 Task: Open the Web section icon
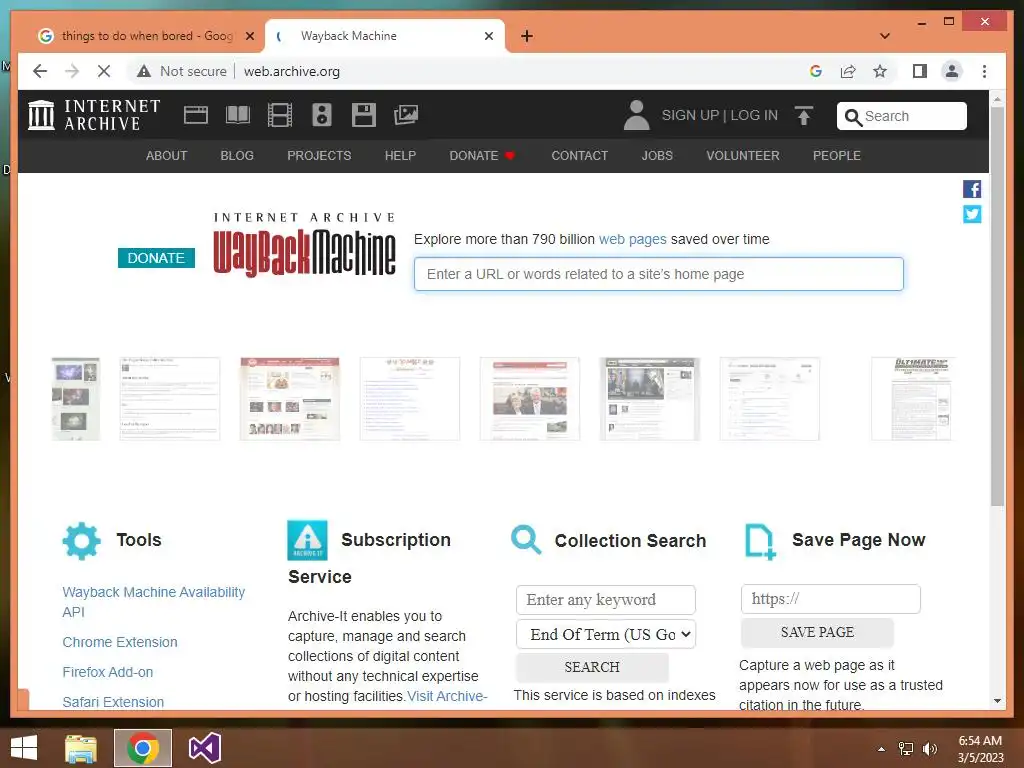195,115
